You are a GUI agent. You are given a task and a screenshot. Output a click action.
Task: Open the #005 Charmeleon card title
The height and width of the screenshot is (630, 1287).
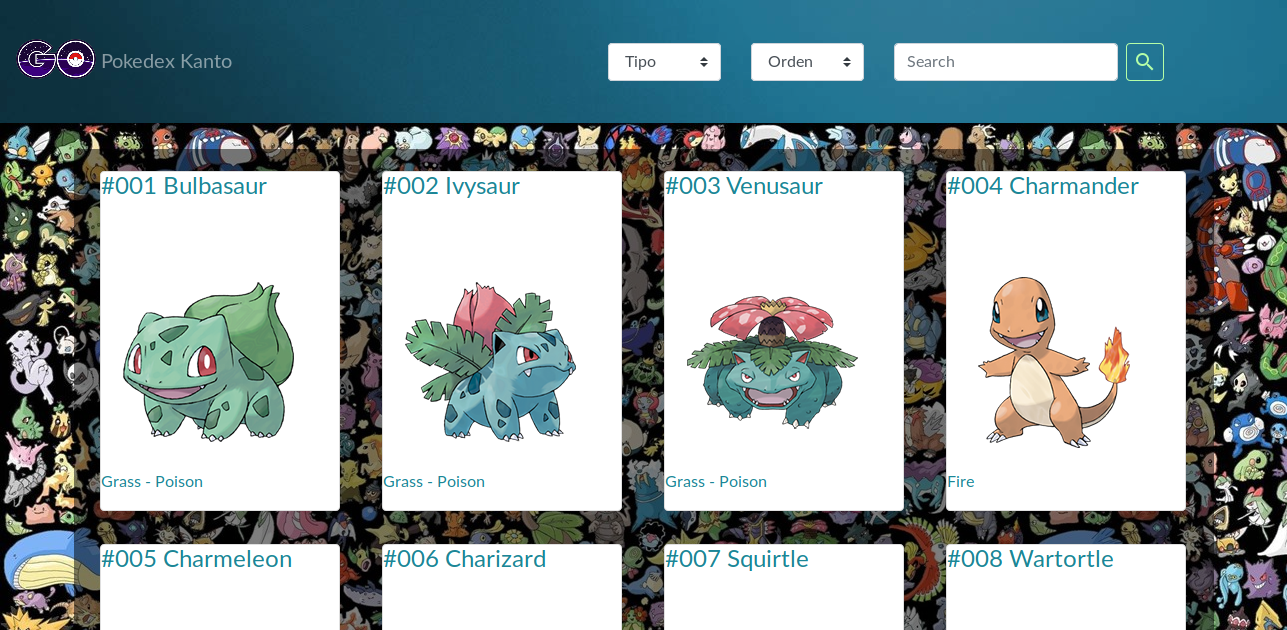[x=196, y=559]
